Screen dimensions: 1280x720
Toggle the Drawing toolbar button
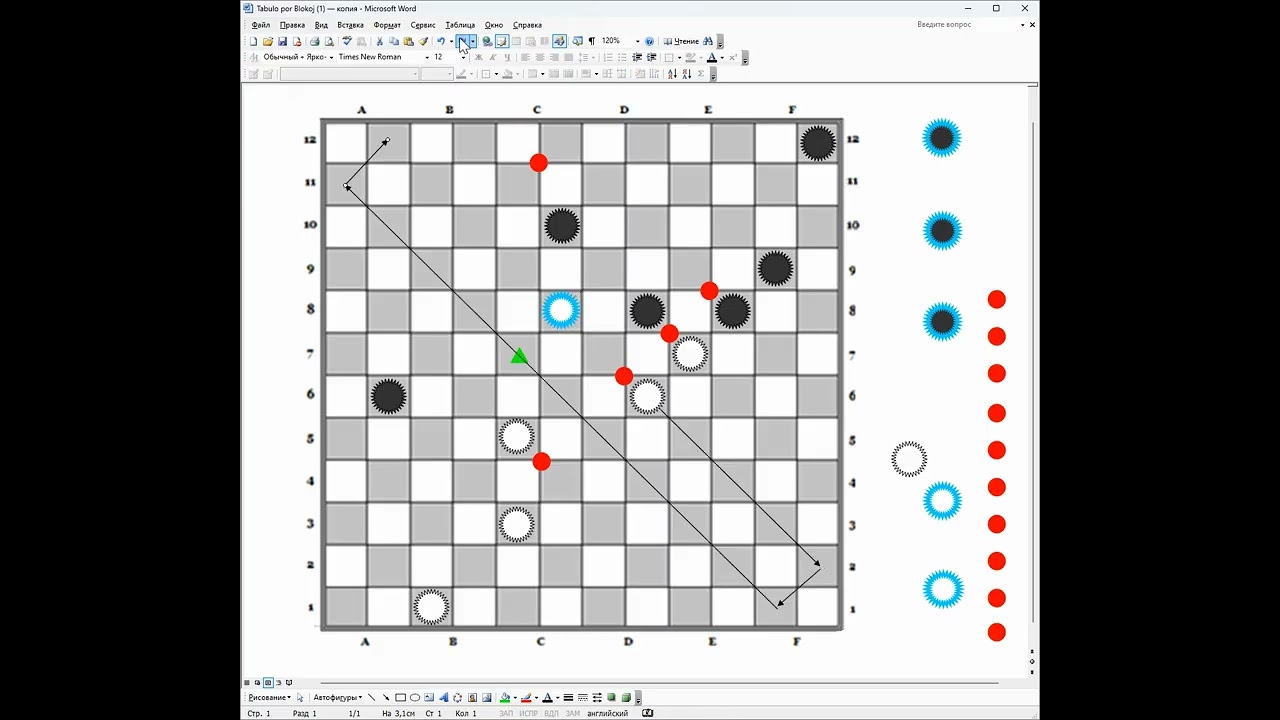tap(558, 41)
